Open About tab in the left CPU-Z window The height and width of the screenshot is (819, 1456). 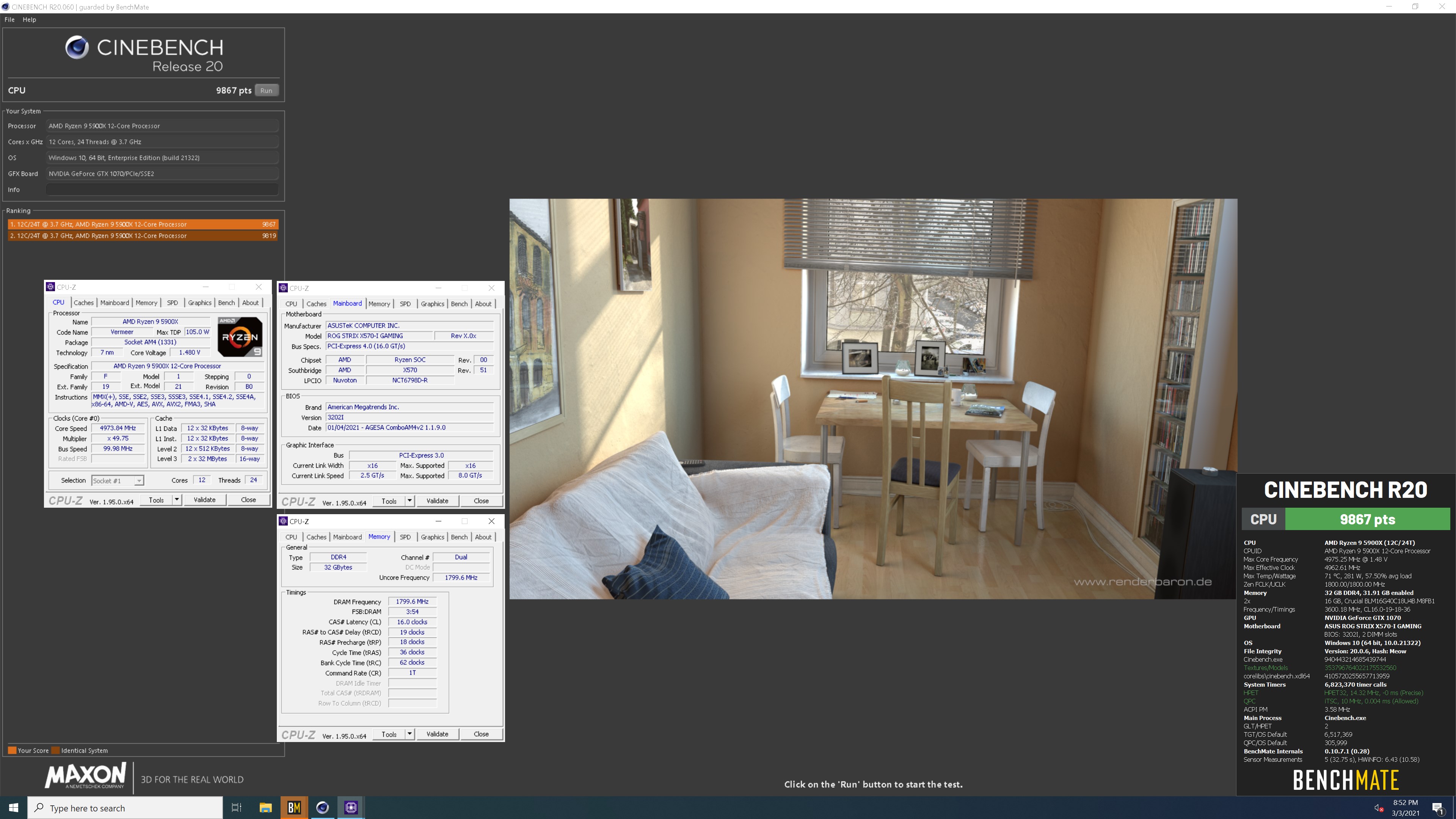250,303
